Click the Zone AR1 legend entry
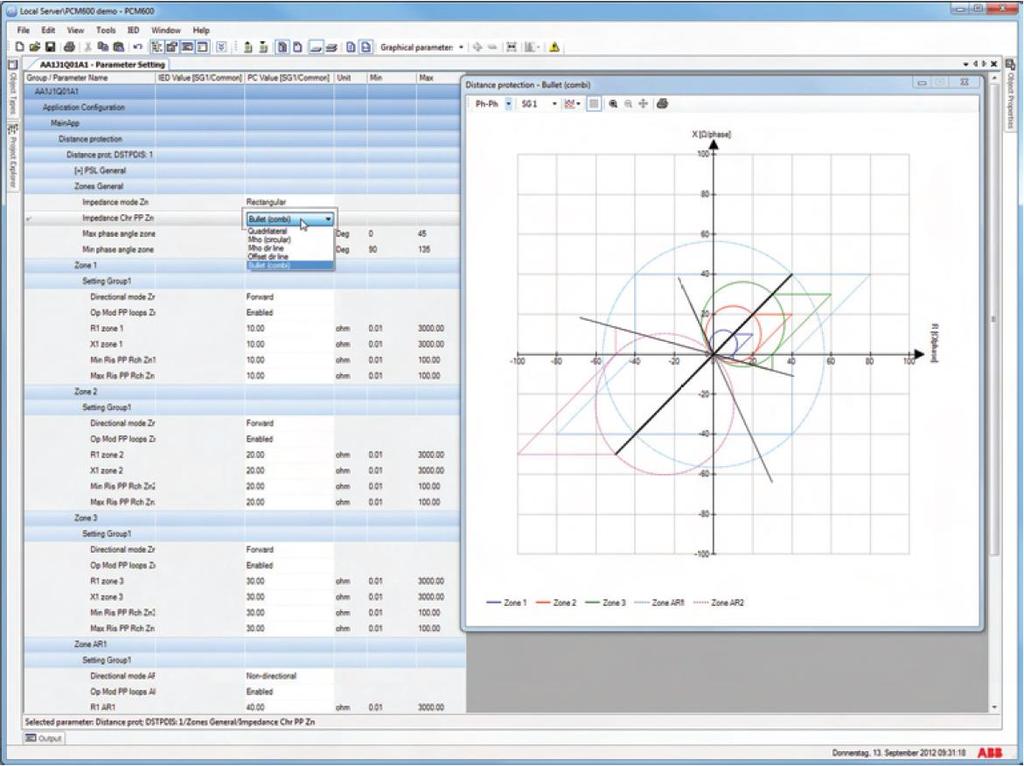This screenshot has width=1024, height=766. 659,603
